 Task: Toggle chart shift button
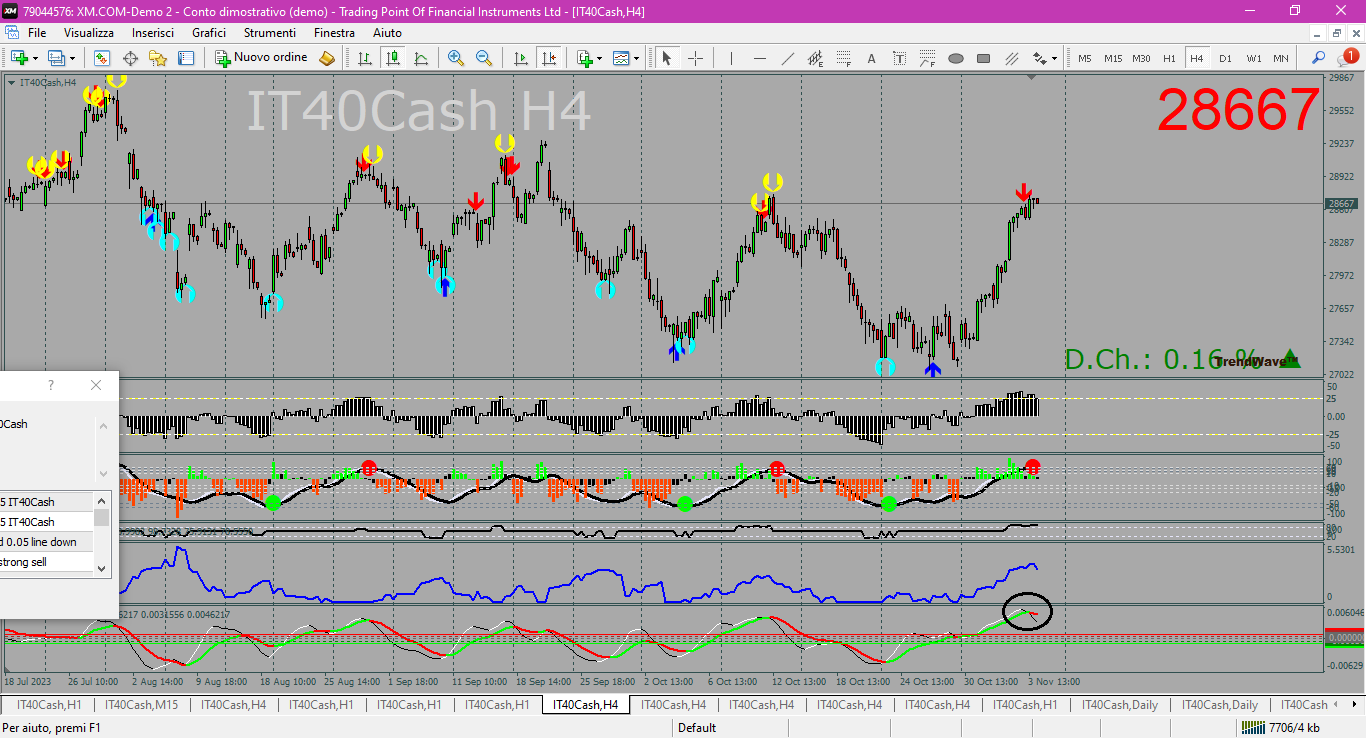548,58
